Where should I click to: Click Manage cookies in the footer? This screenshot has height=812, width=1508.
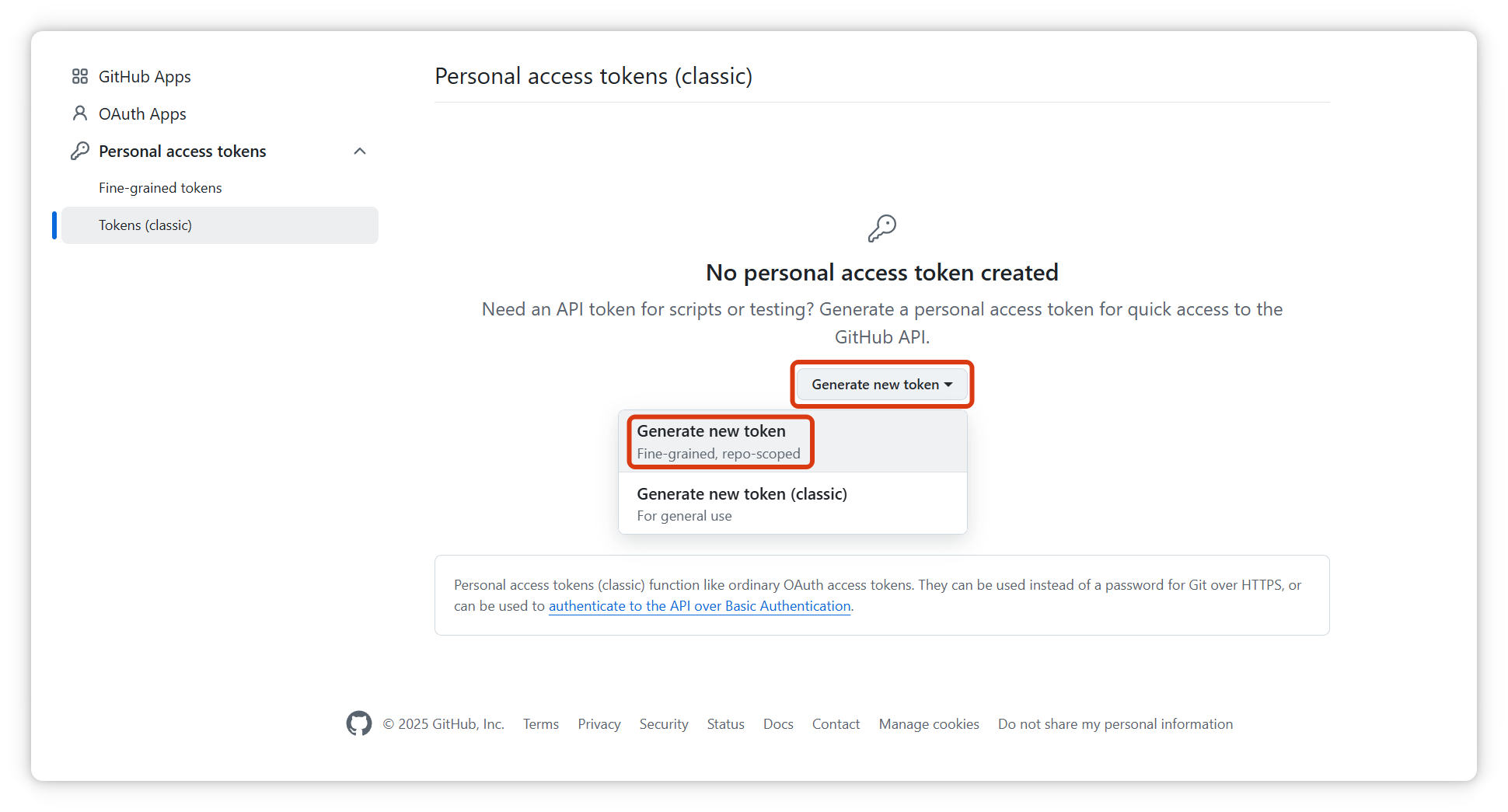(929, 724)
